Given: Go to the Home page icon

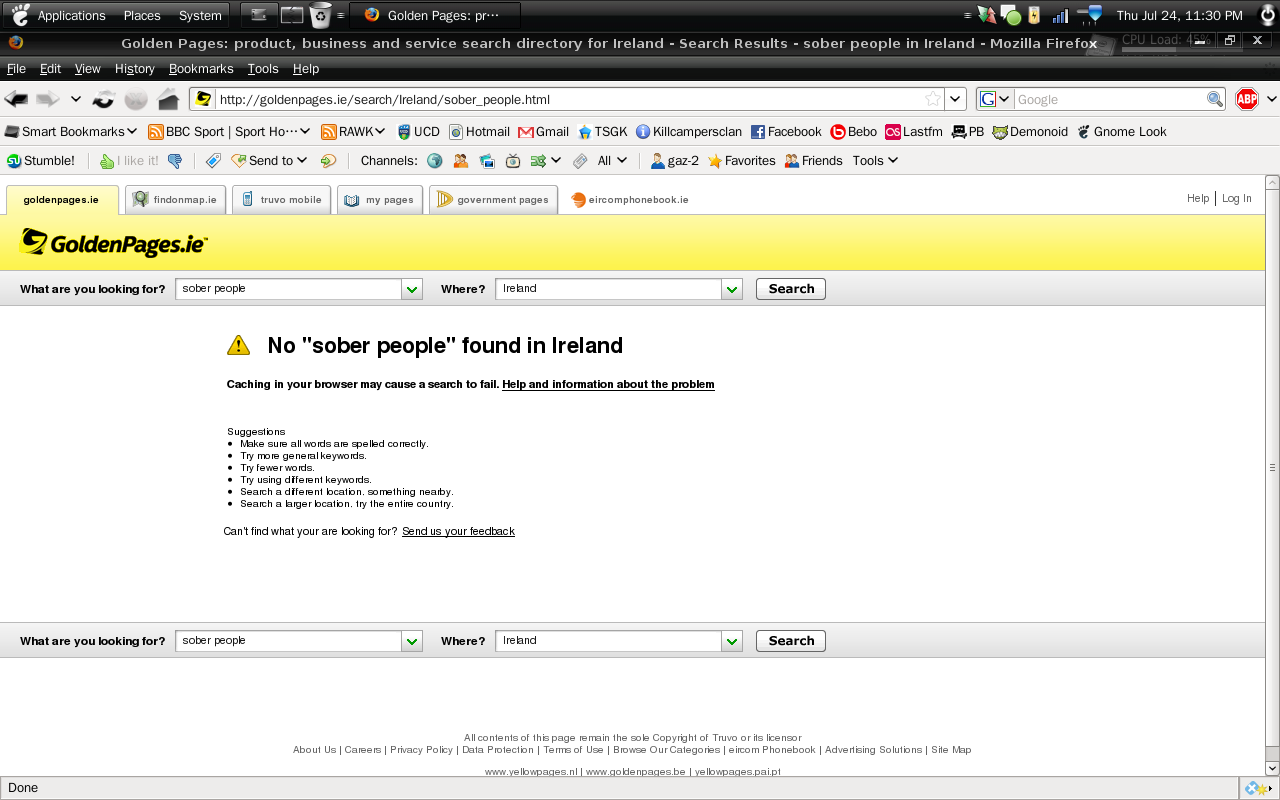Looking at the screenshot, I should click(168, 99).
